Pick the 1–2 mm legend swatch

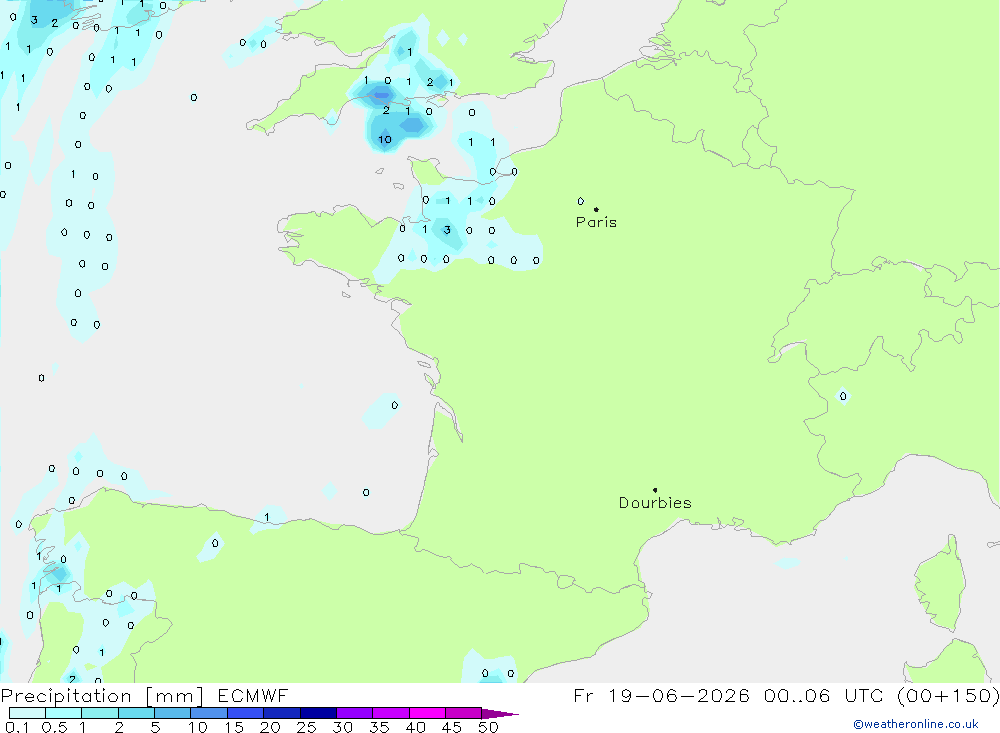click(100, 713)
